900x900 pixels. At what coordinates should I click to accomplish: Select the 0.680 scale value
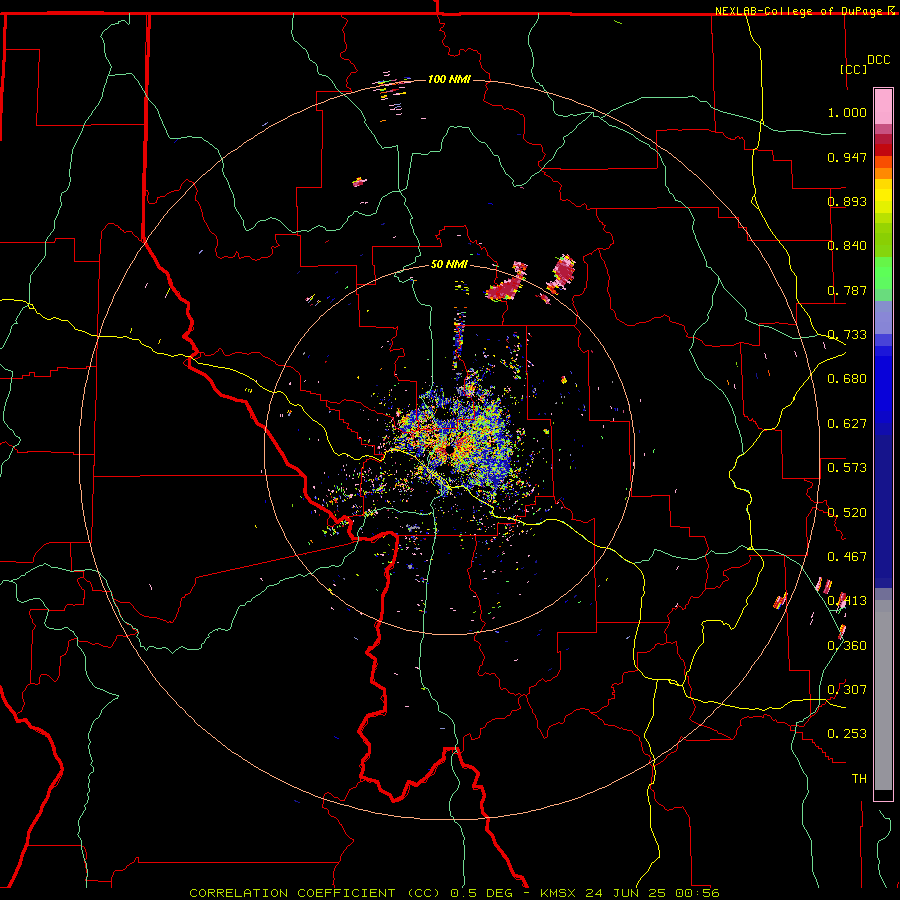[x=847, y=379]
